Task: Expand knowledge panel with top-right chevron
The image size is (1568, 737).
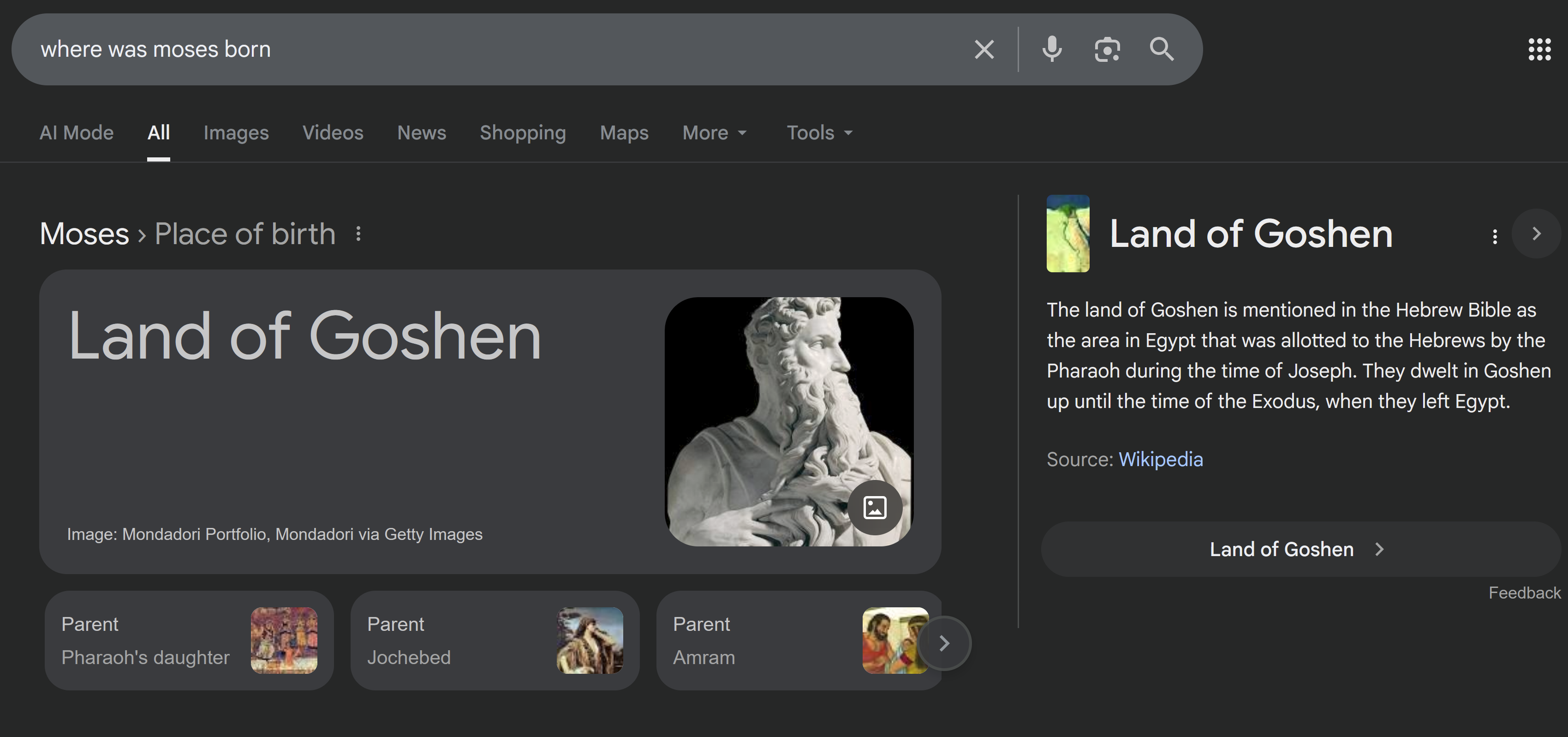Action: click(x=1536, y=234)
